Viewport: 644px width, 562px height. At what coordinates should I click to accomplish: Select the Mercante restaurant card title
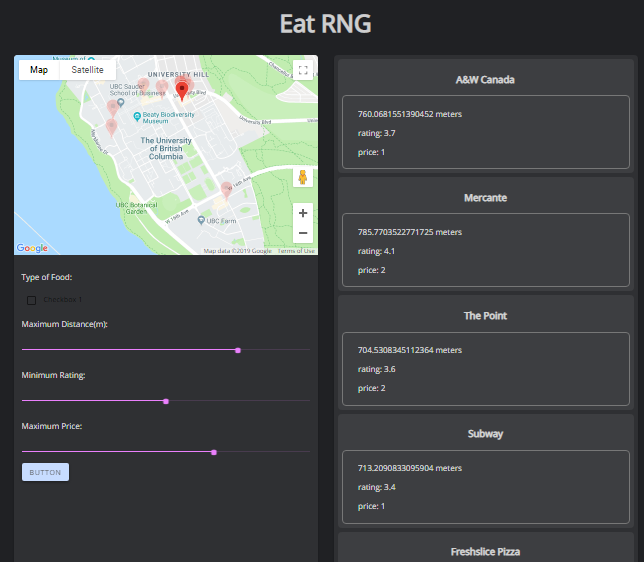click(485, 198)
